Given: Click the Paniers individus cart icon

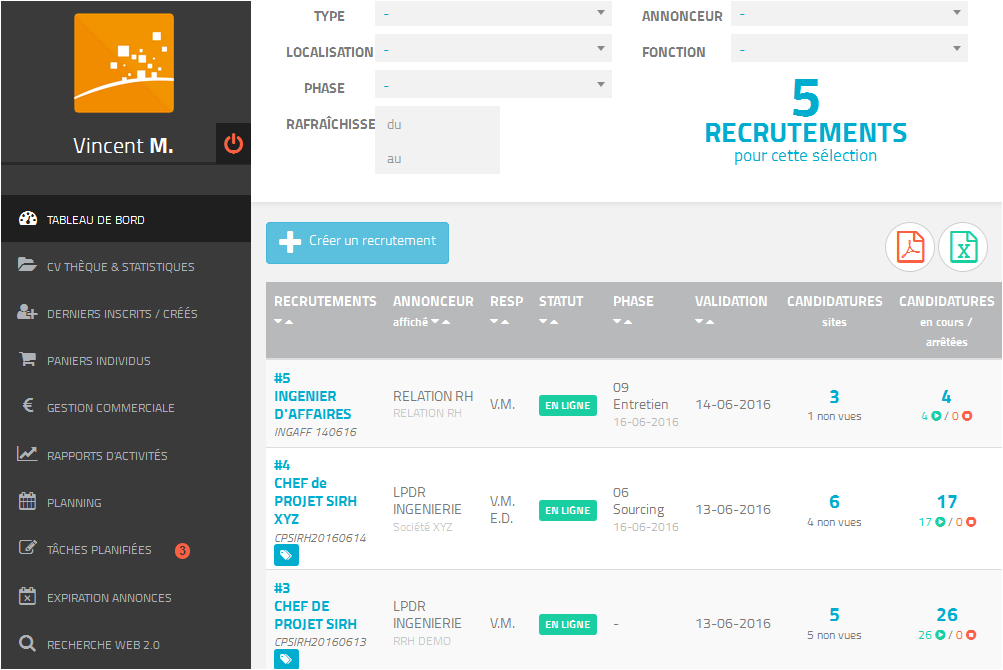Looking at the screenshot, I should 27,359.
